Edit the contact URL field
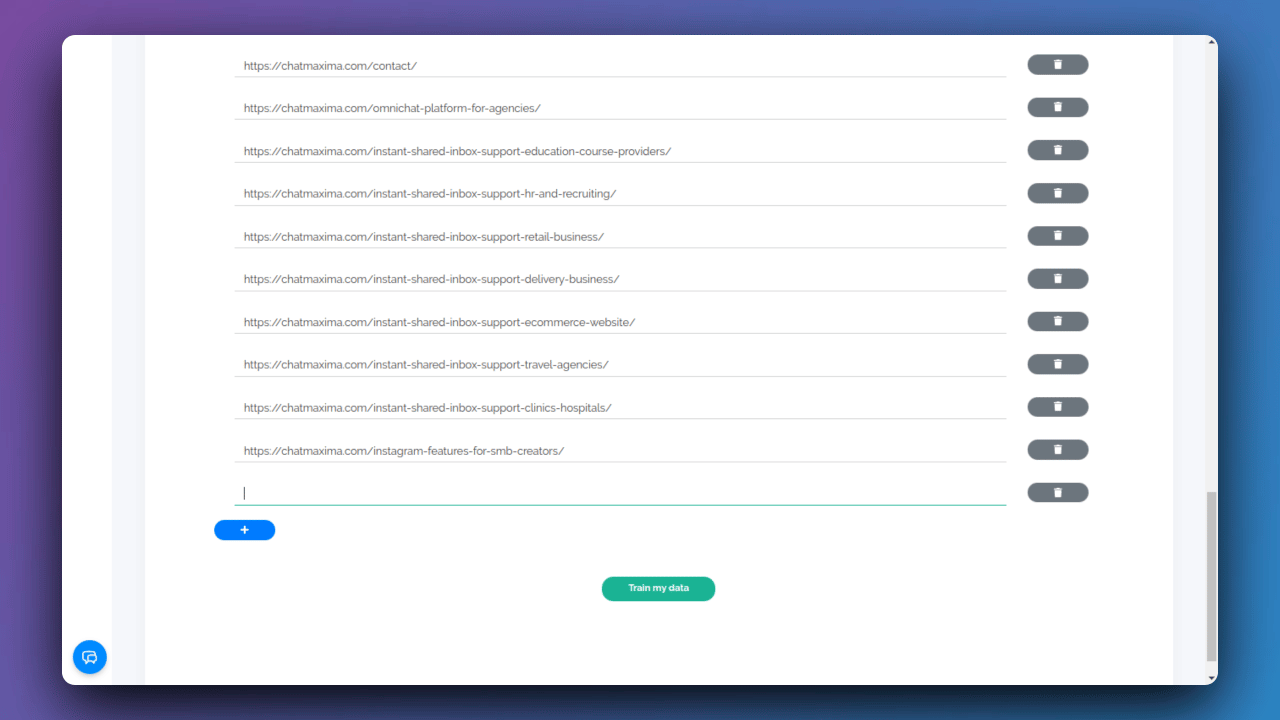Screen dimensions: 1280x720 [x=620, y=65]
